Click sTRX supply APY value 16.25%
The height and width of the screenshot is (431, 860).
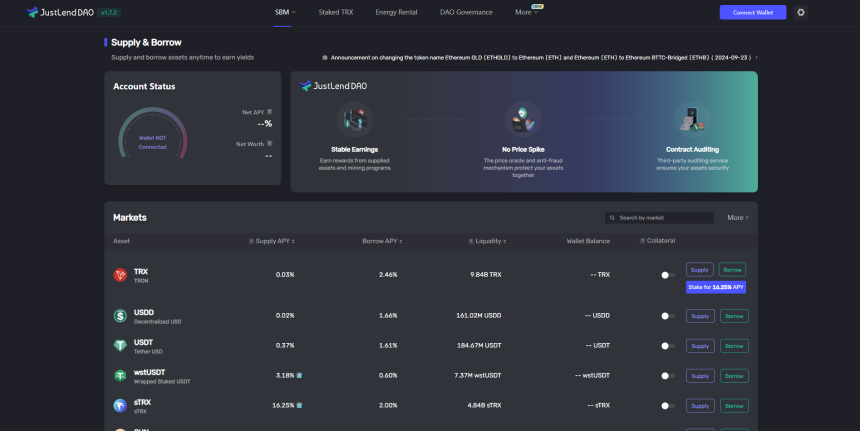[283, 406]
